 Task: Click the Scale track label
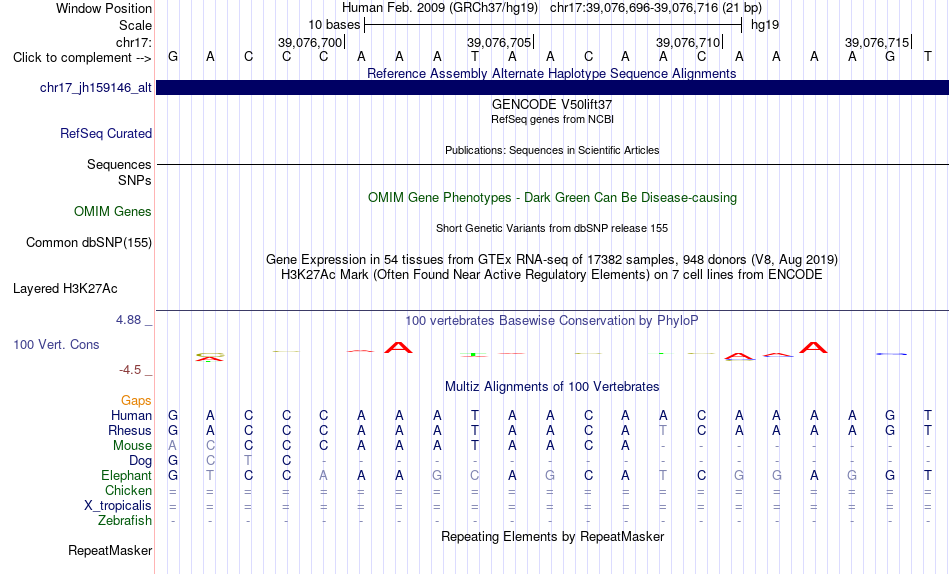135,25
